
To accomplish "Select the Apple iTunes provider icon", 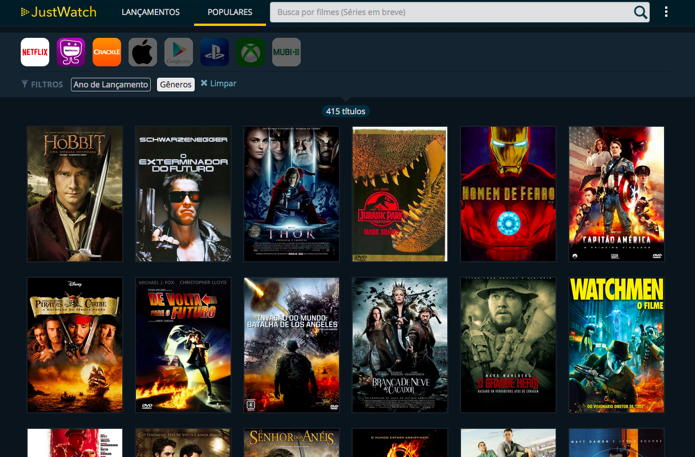I will 143,52.
